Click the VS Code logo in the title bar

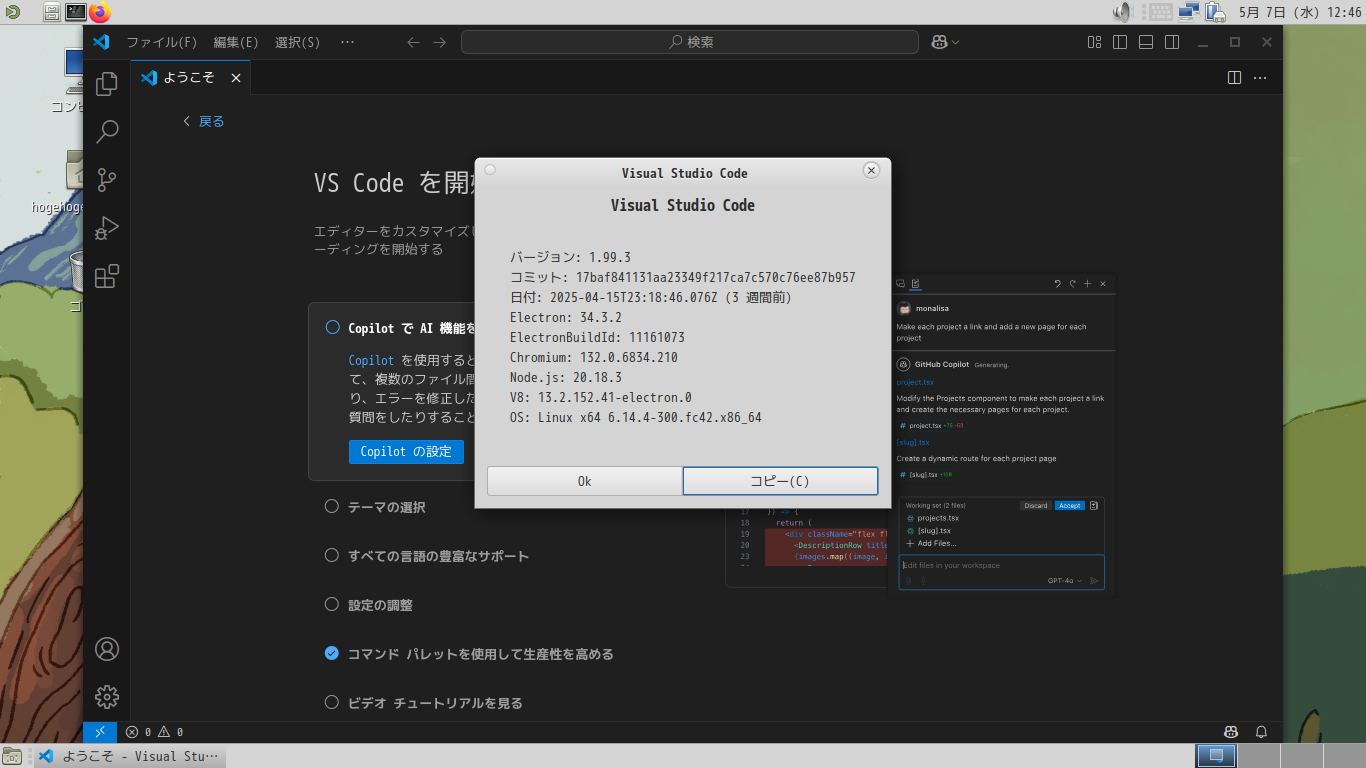point(100,42)
